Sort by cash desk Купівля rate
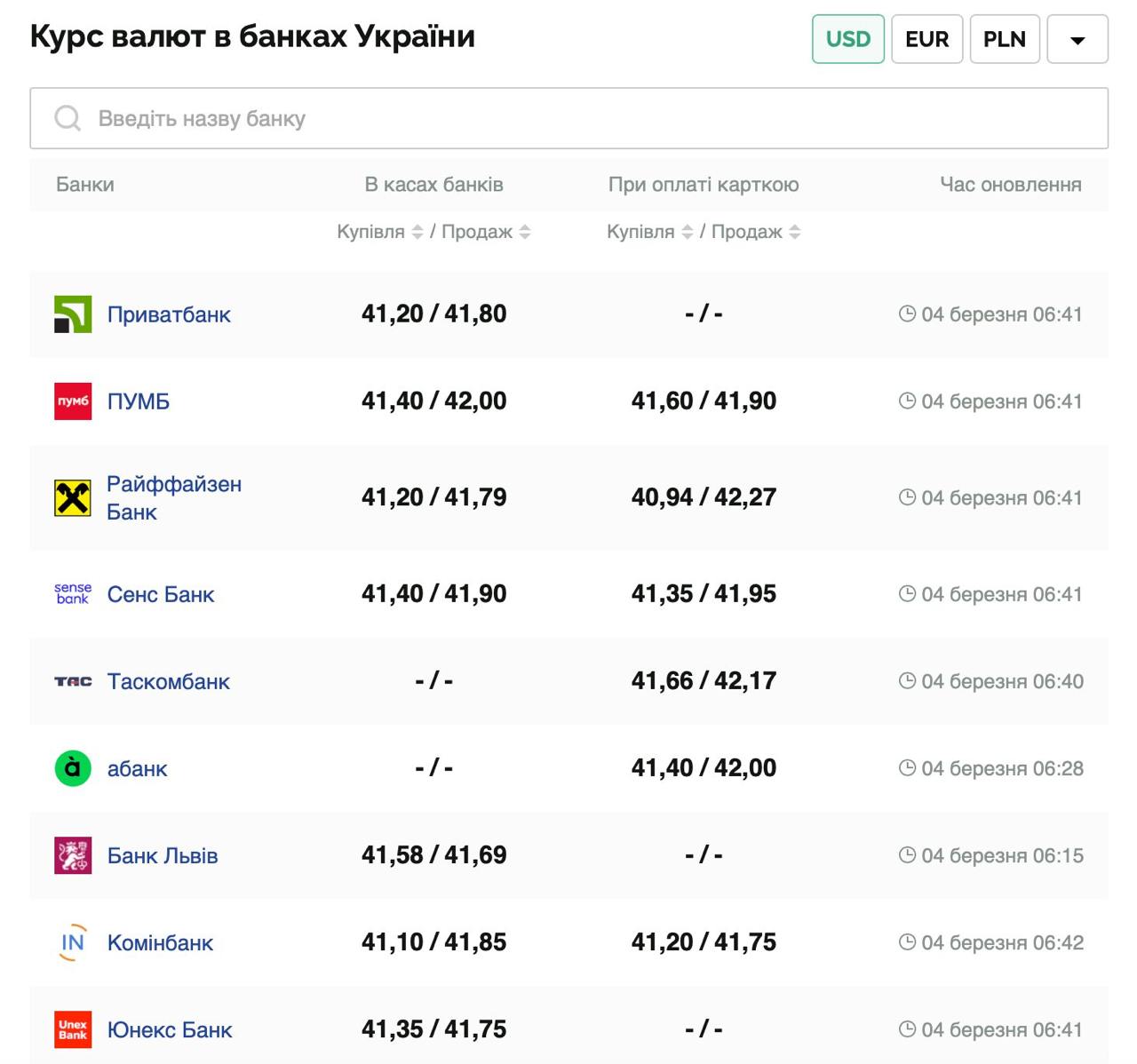The height and width of the screenshot is (1064, 1137). click(417, 232)
